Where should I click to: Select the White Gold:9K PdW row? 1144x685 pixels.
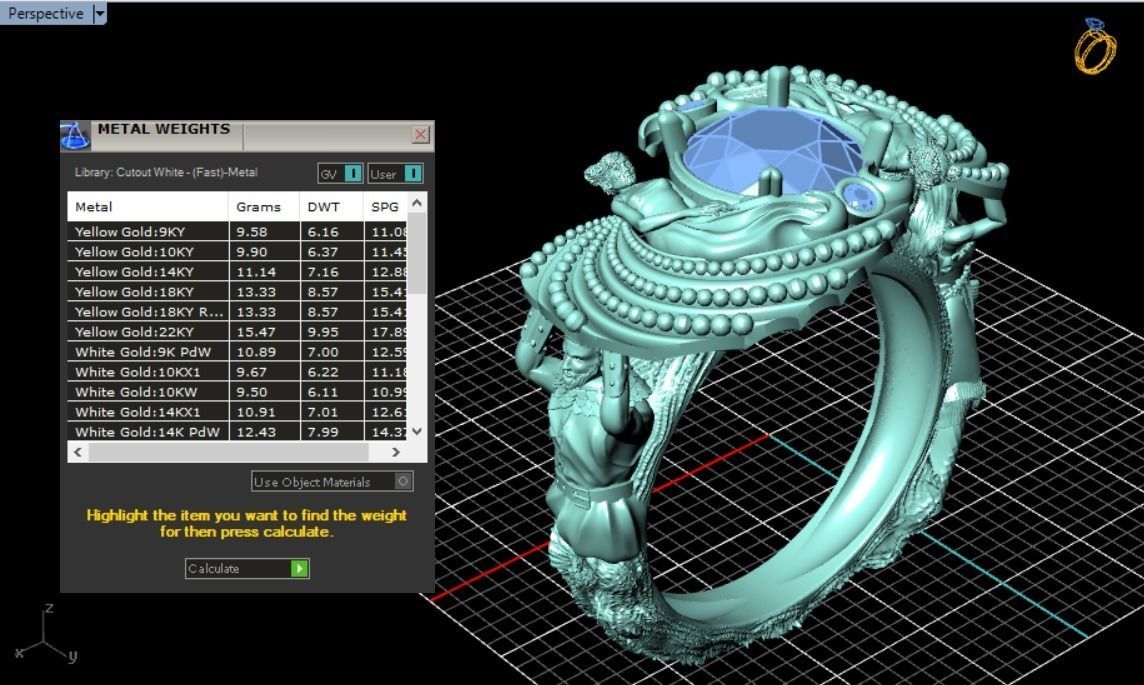coord(237,352)
